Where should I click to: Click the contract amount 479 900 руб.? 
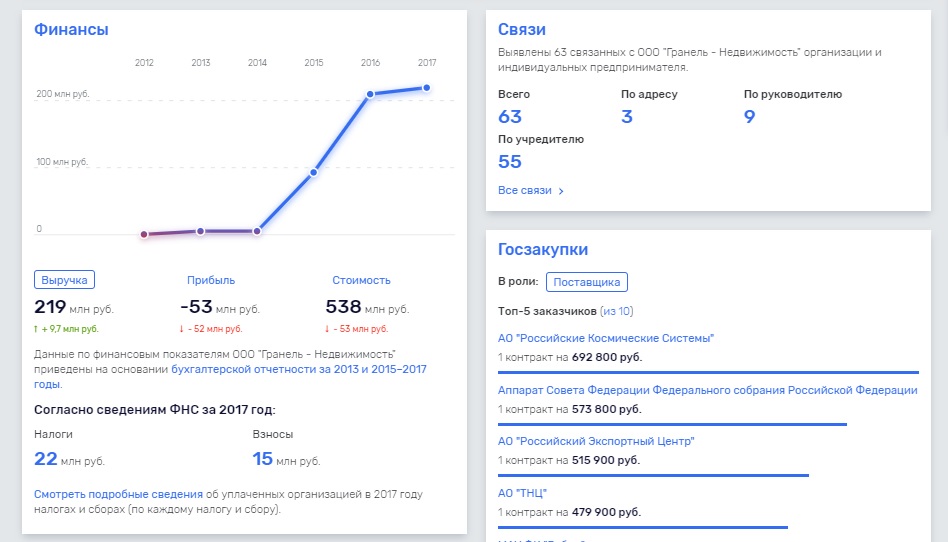pyautogui.click(x=606, y=512)
